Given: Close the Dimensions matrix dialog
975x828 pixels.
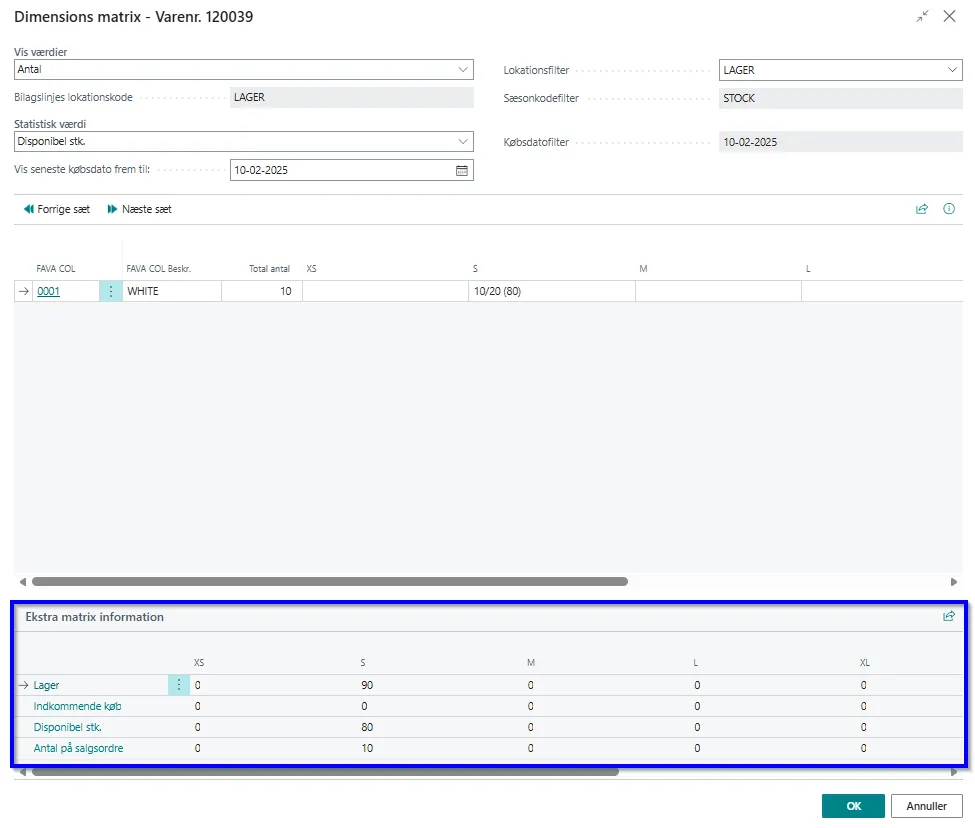Looking at the screenshot, I should [949, 17].
